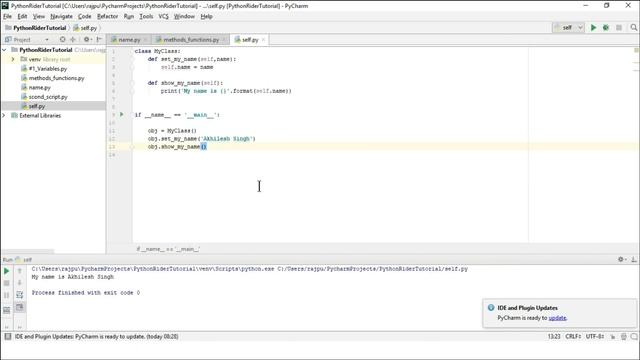The width and height of the screenshot is (640, 360).
Task: Start debugging with the bug icon
Action: pyautogui.click(x=606, y=27)
